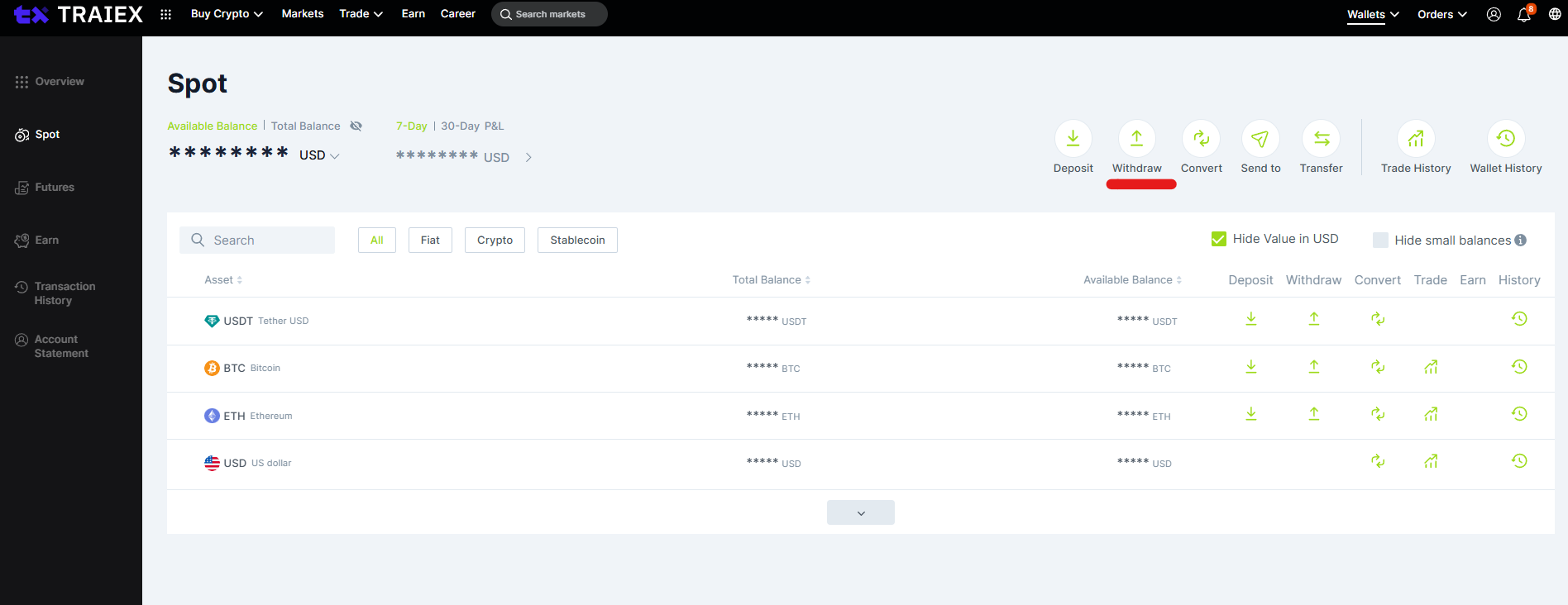The height and width of the screenshot is (605, 1568).
Task: Click the Hide small balances info icon
Action: (1520, 241)
